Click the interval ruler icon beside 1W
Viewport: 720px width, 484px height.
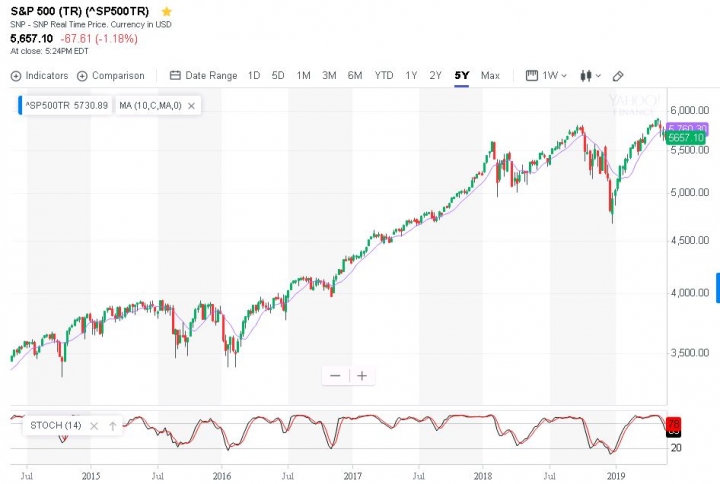(532, 76)
